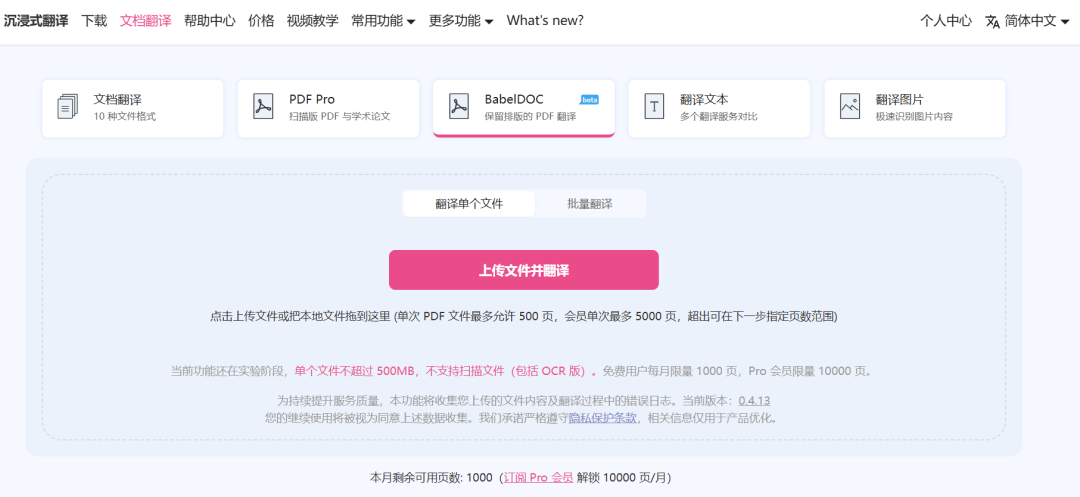
Task: Open the 帮助中心 menu item
Action: [x=210, y=21]
